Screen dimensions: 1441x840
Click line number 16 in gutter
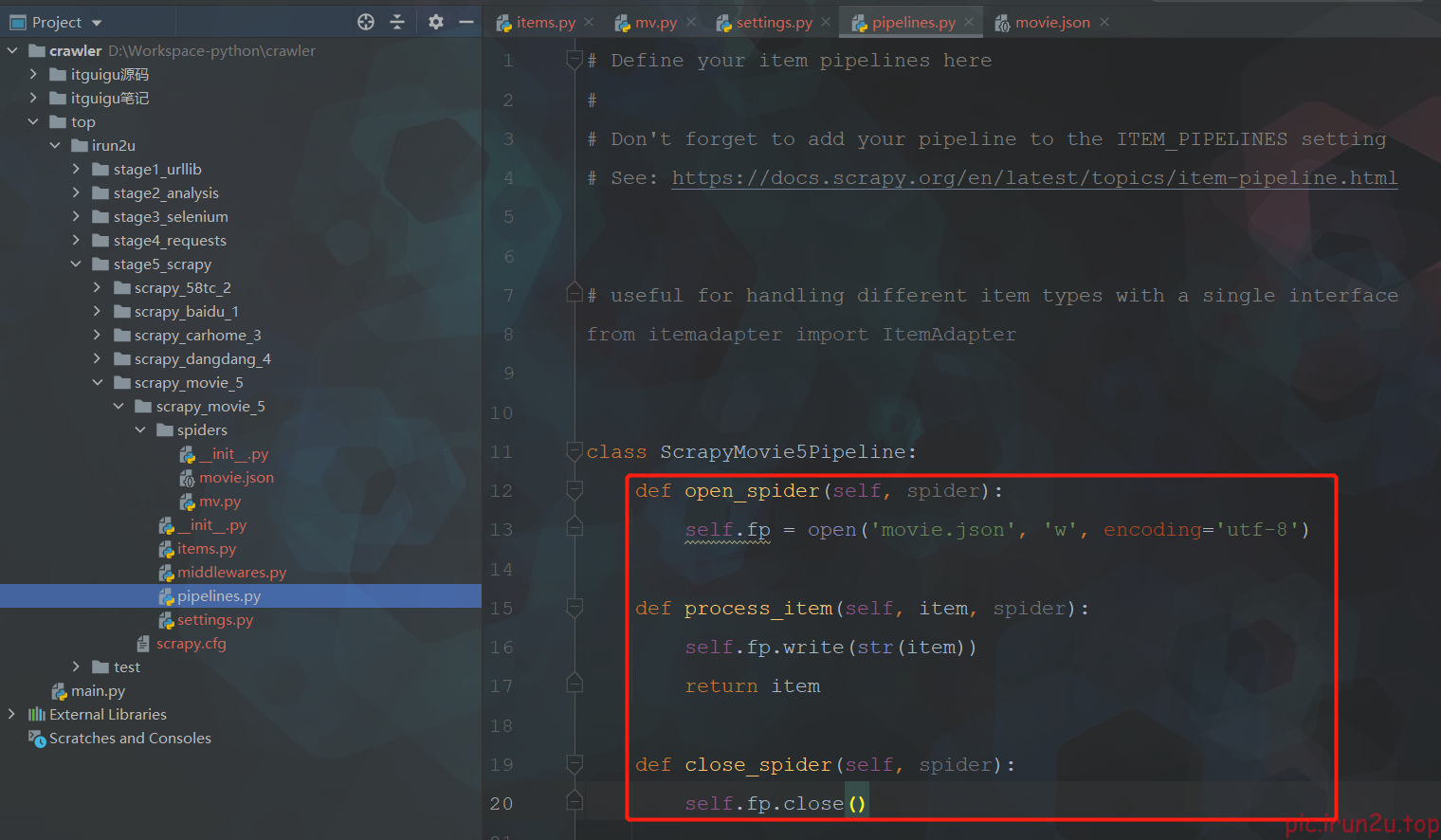pyautogui.click(x=502, y=648)
